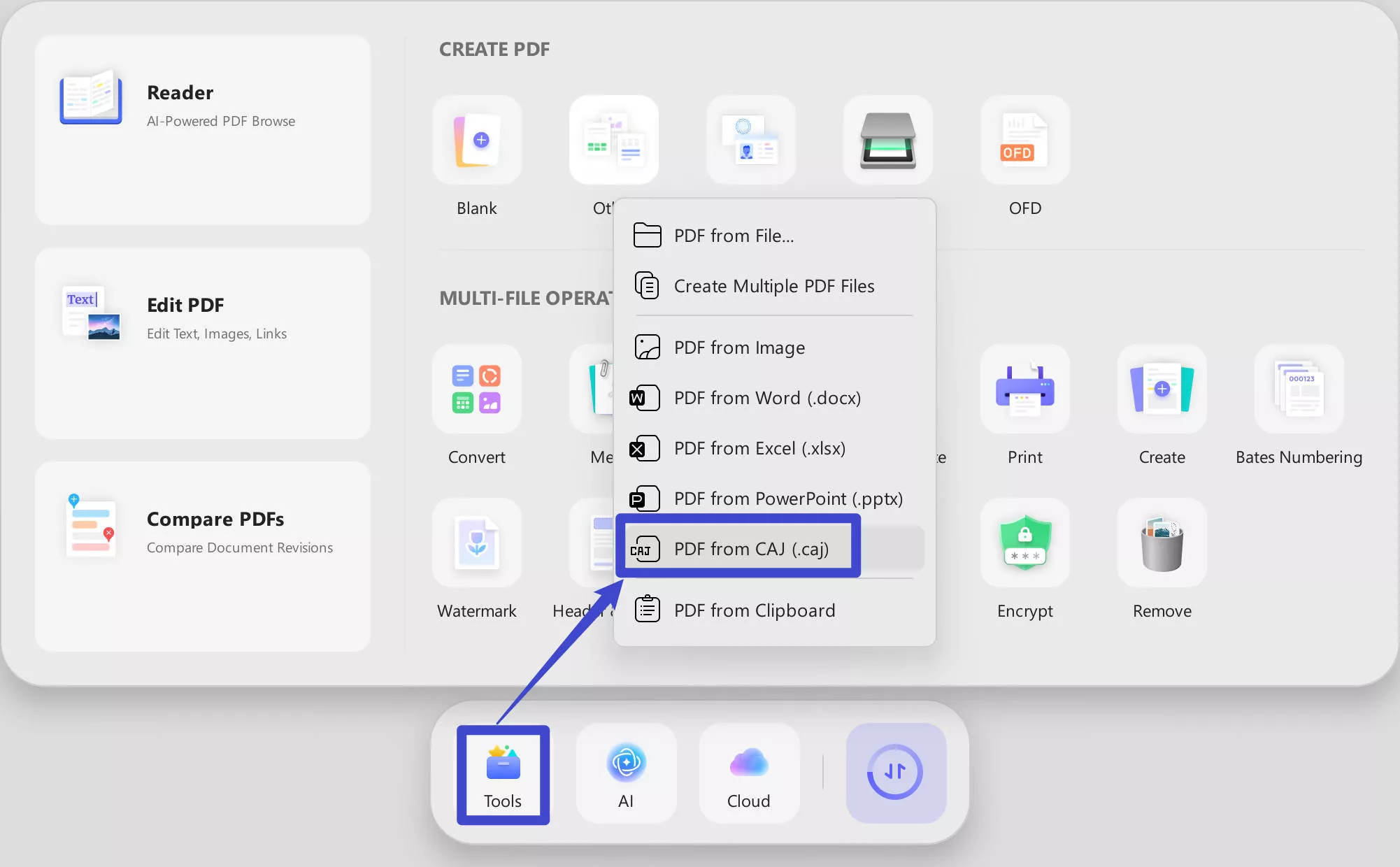
Task: Select the Print tool
Action: 1024,389
